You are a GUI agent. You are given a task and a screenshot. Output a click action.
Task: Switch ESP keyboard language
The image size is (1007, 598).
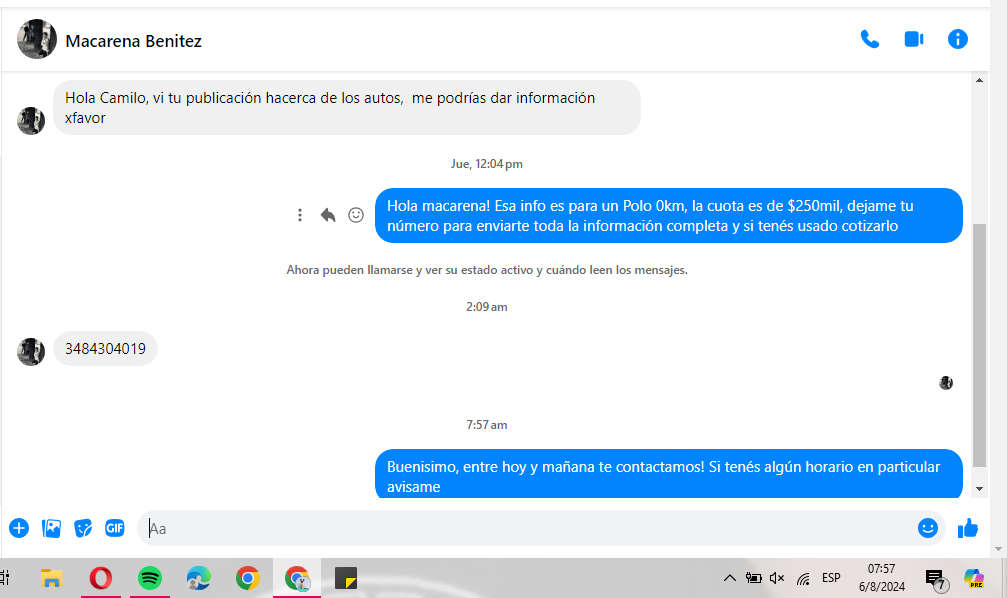(831, 578)
